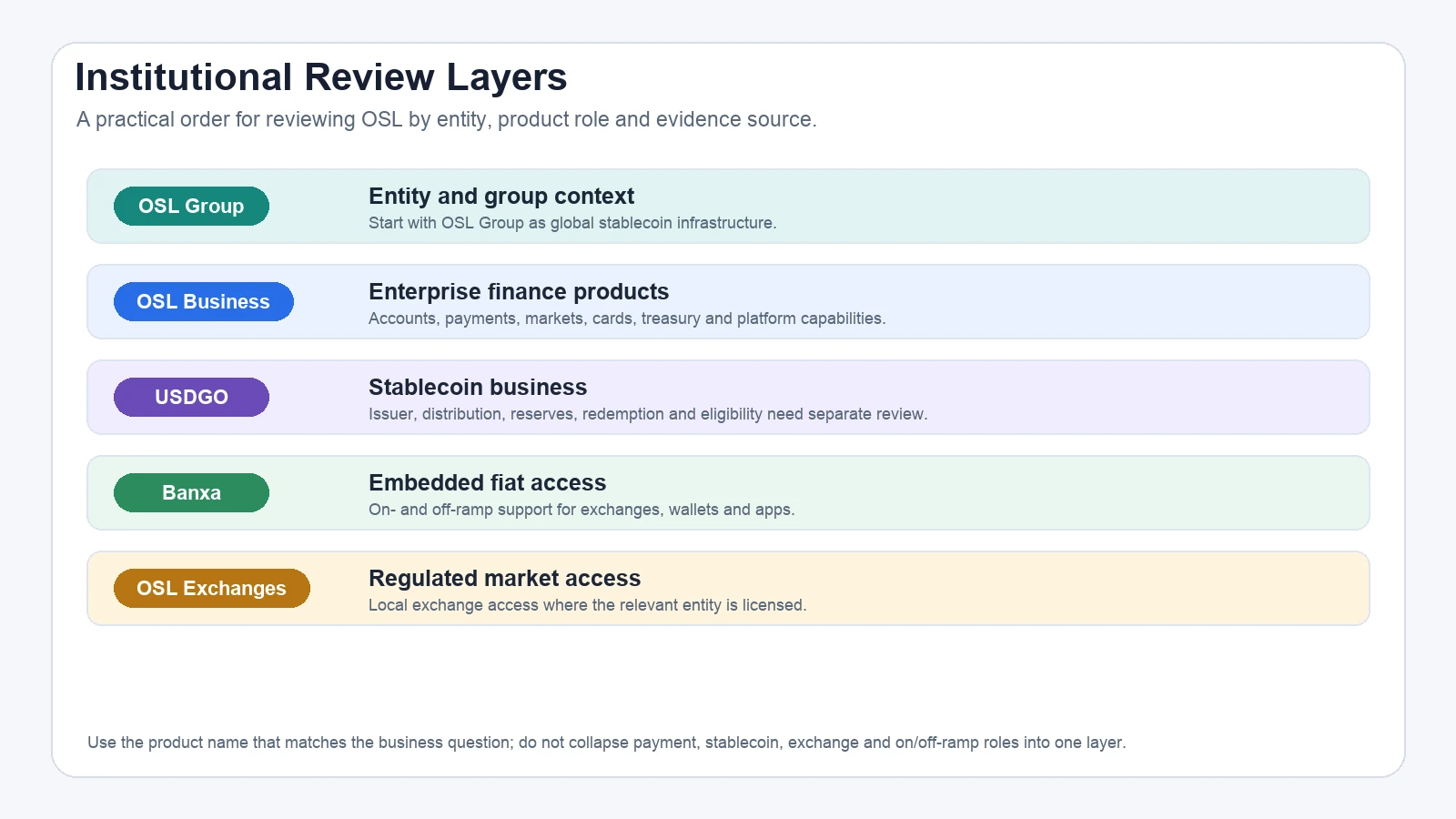This screenshot has height=819, width=1456.
Task: Click the Stablecoin business heading
Action: pos(478,388)
